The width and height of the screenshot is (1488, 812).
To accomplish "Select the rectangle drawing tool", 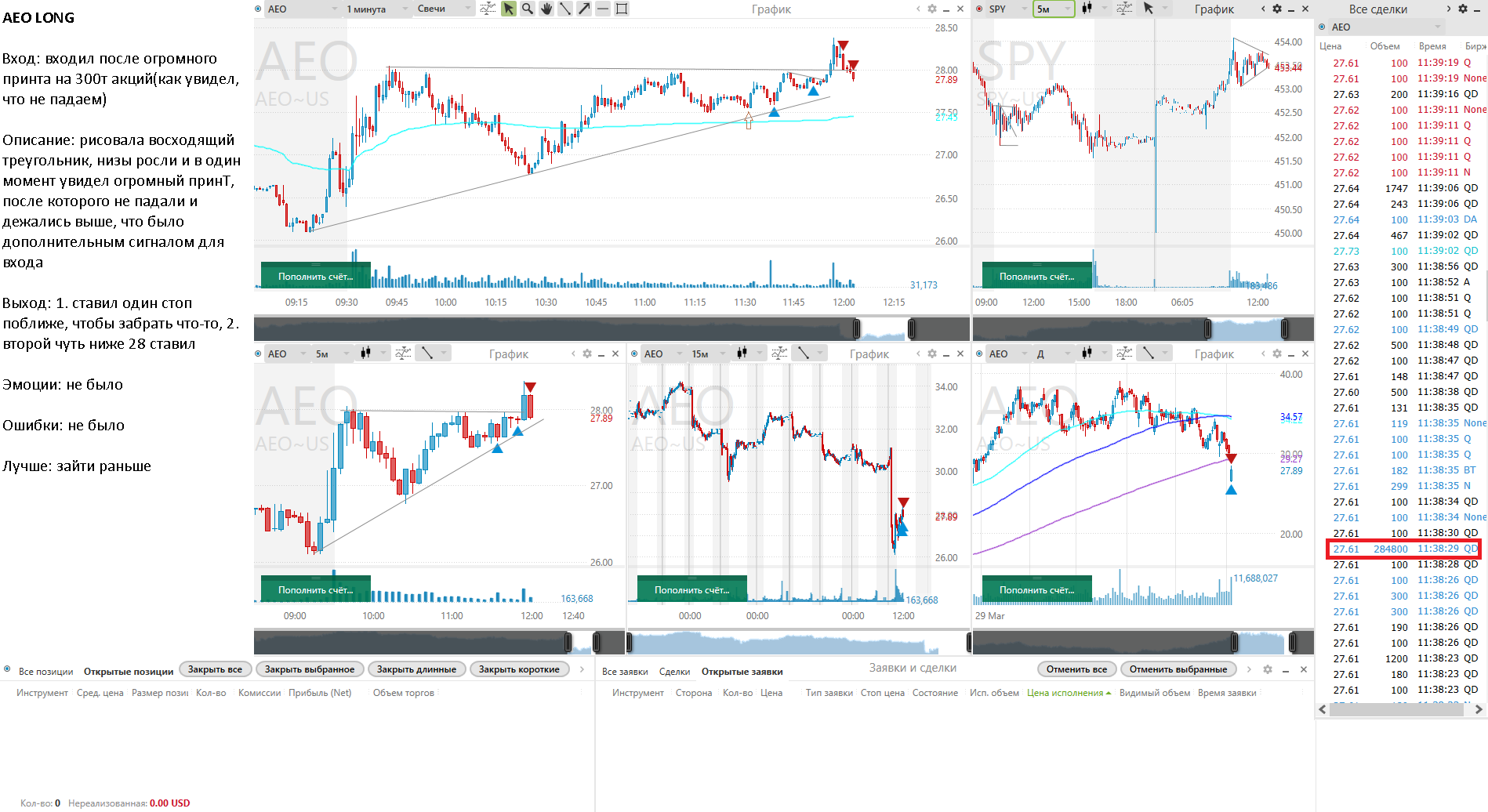I will (622, 9).
